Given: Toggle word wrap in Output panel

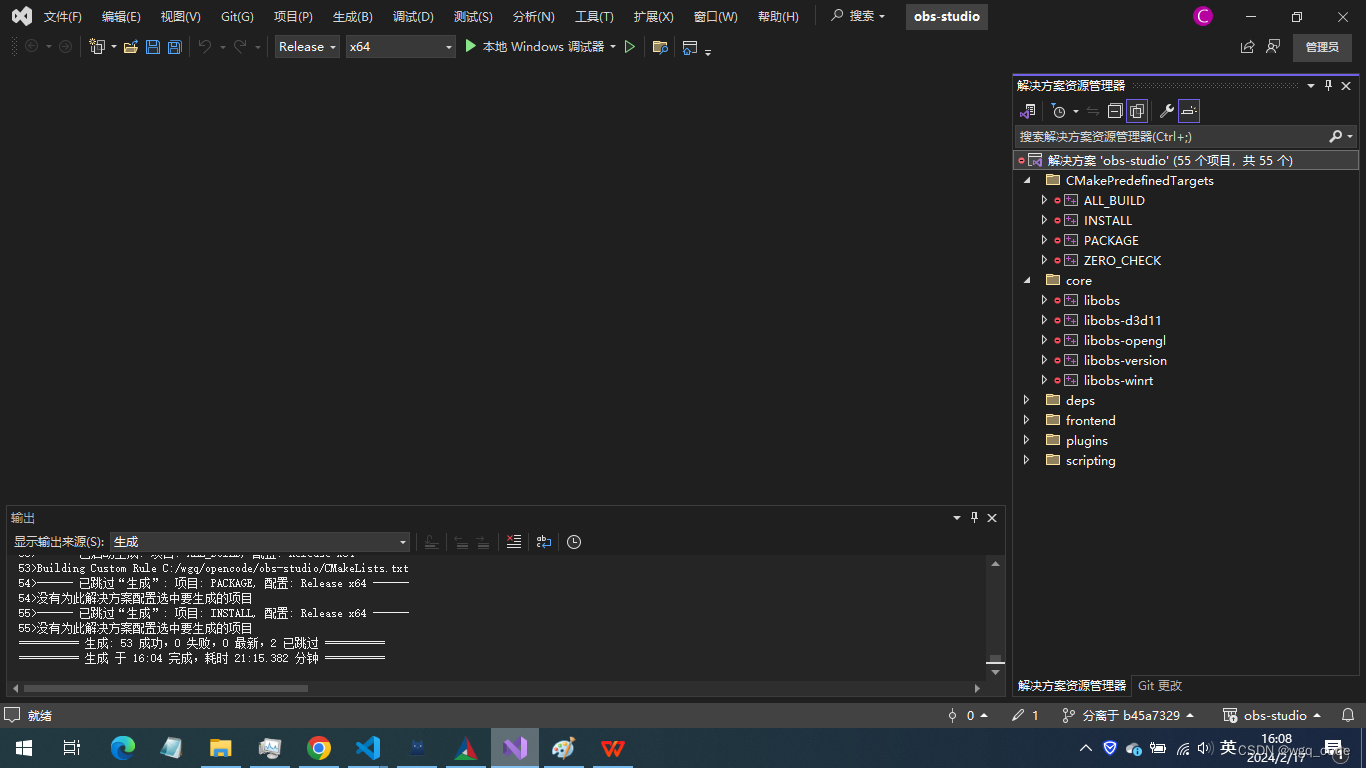Looking at the screenshot, I should 544,542.
